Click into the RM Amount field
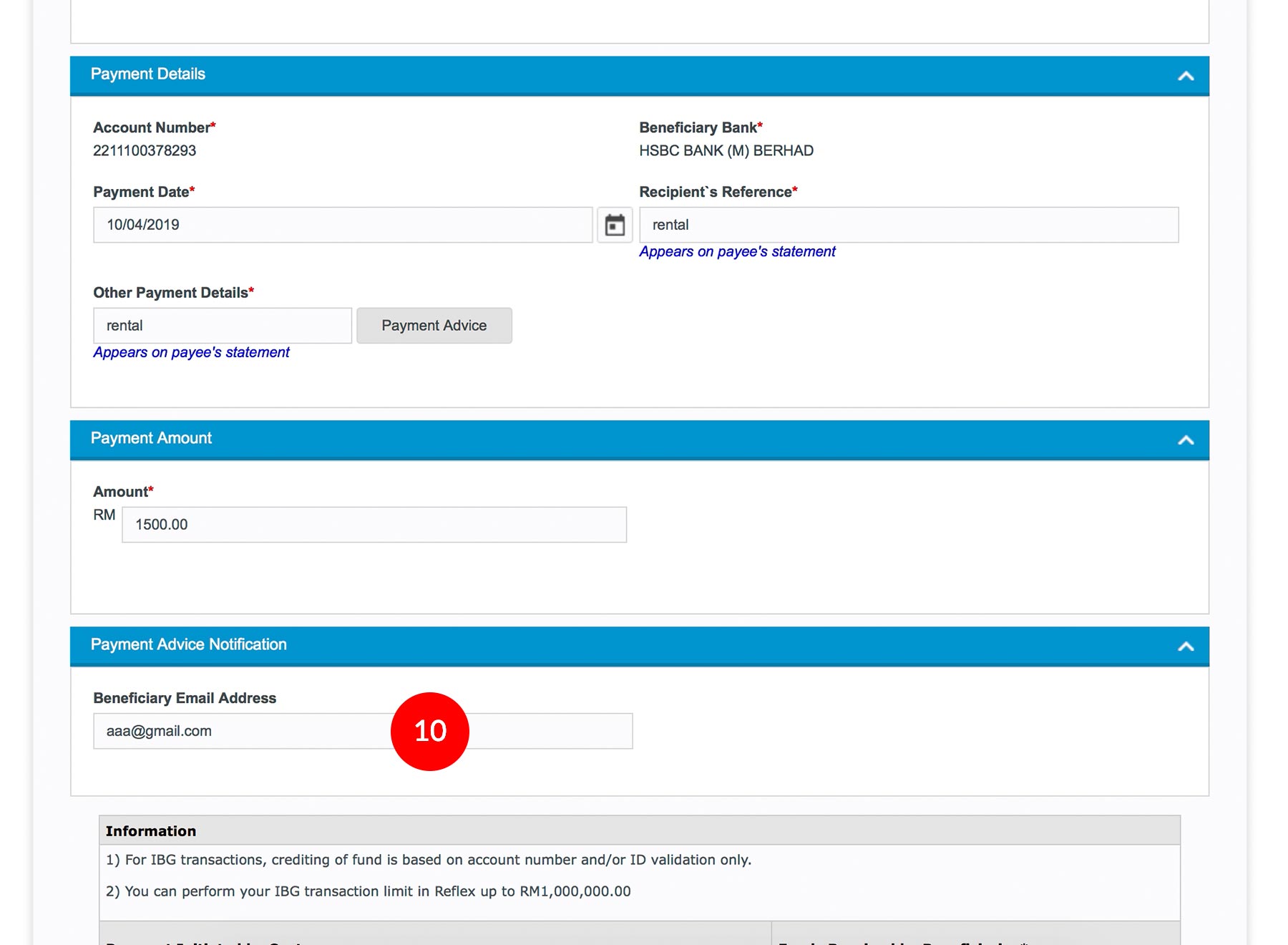Image resolution: width=1288 pixels, height=945 pixels. pos(374,525)
